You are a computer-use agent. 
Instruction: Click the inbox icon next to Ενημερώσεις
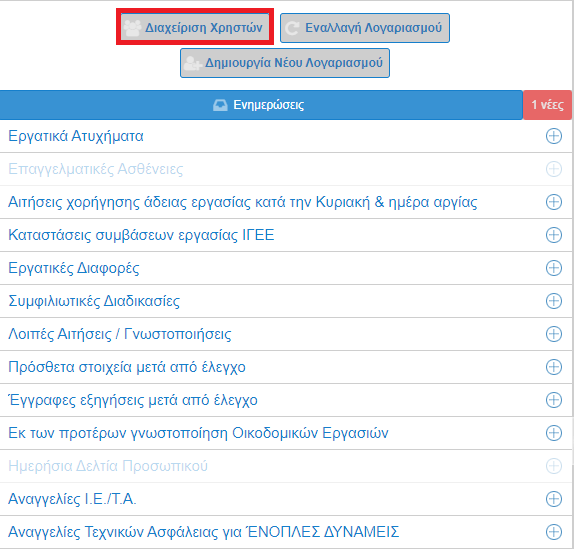pyautogui.click(x=220, y=105)
